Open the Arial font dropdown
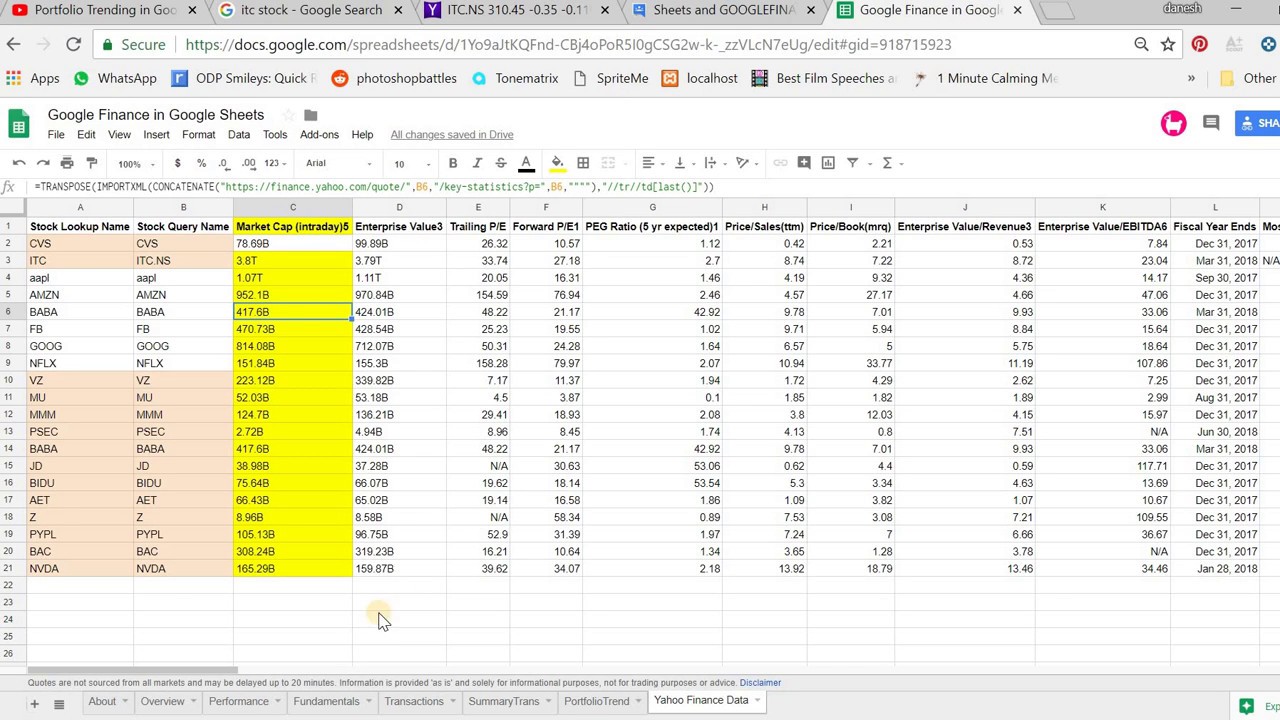 339,163
